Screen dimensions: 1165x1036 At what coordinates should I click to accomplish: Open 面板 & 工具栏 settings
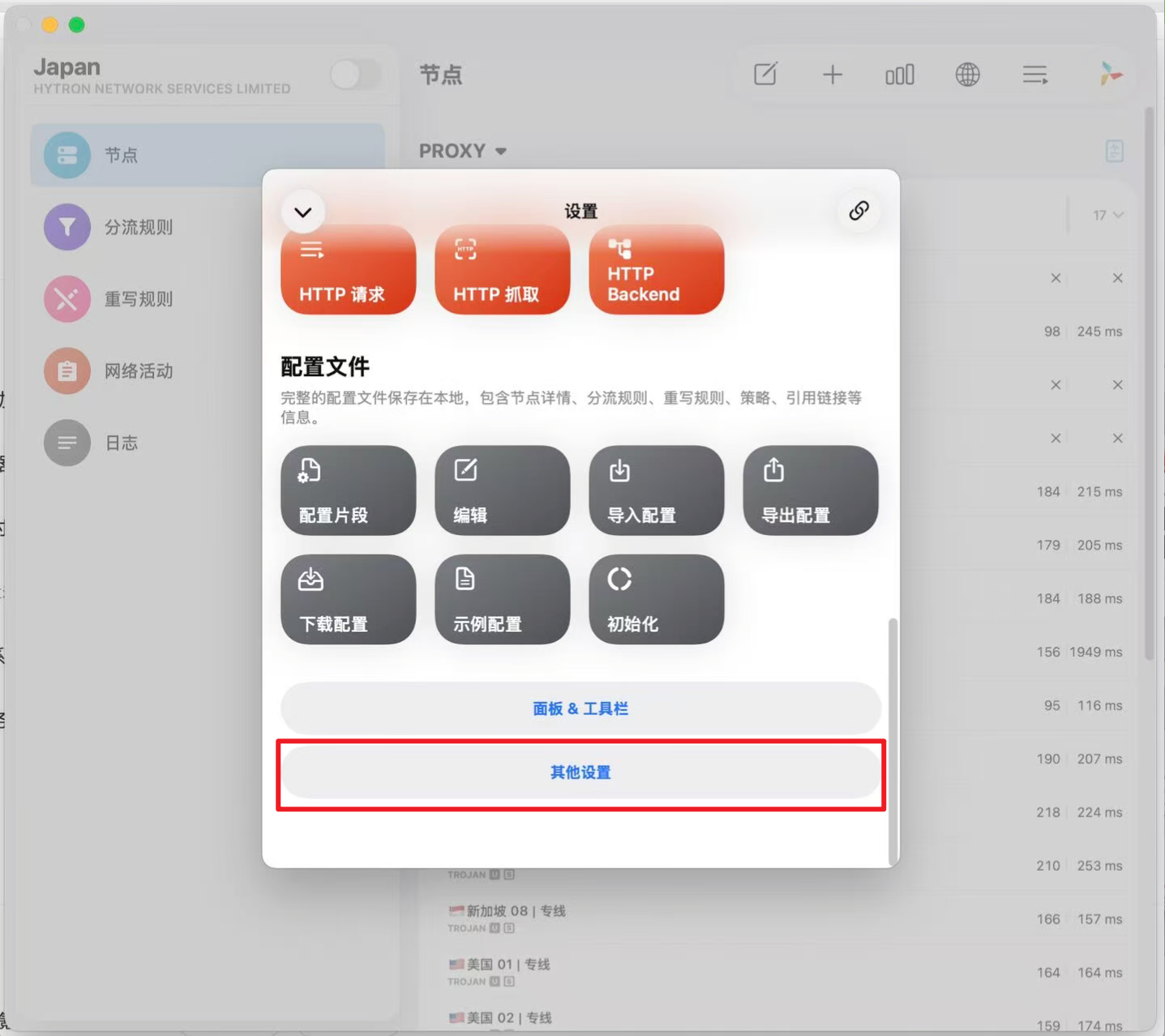pos(580,709)
